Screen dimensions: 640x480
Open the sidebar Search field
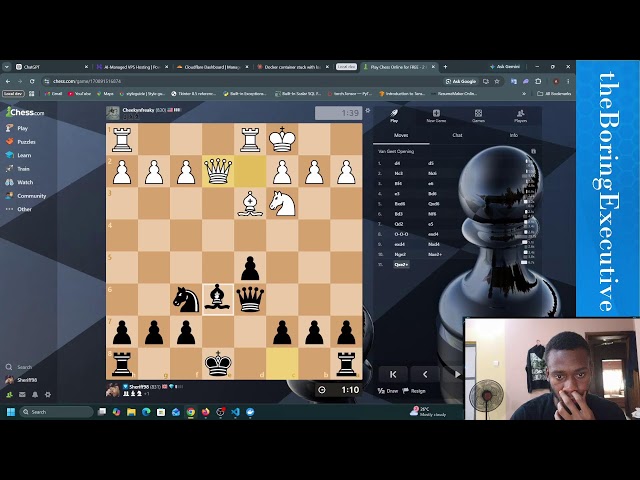click(x=20, y=367)
